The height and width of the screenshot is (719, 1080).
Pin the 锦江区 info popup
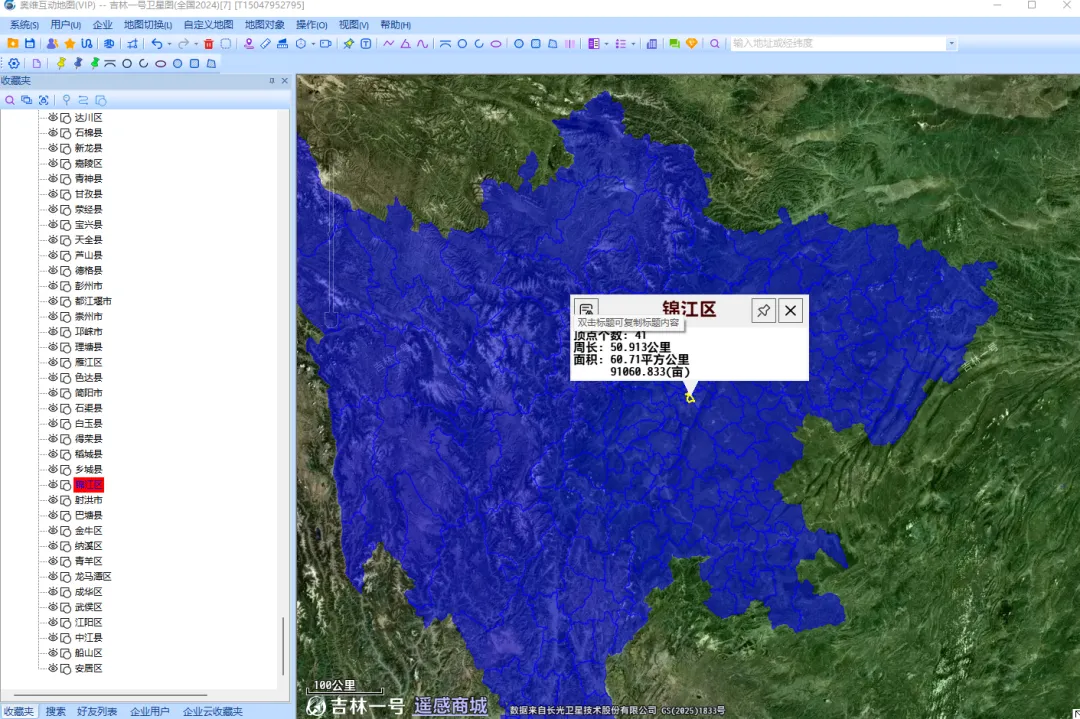(x=763, y=311)
